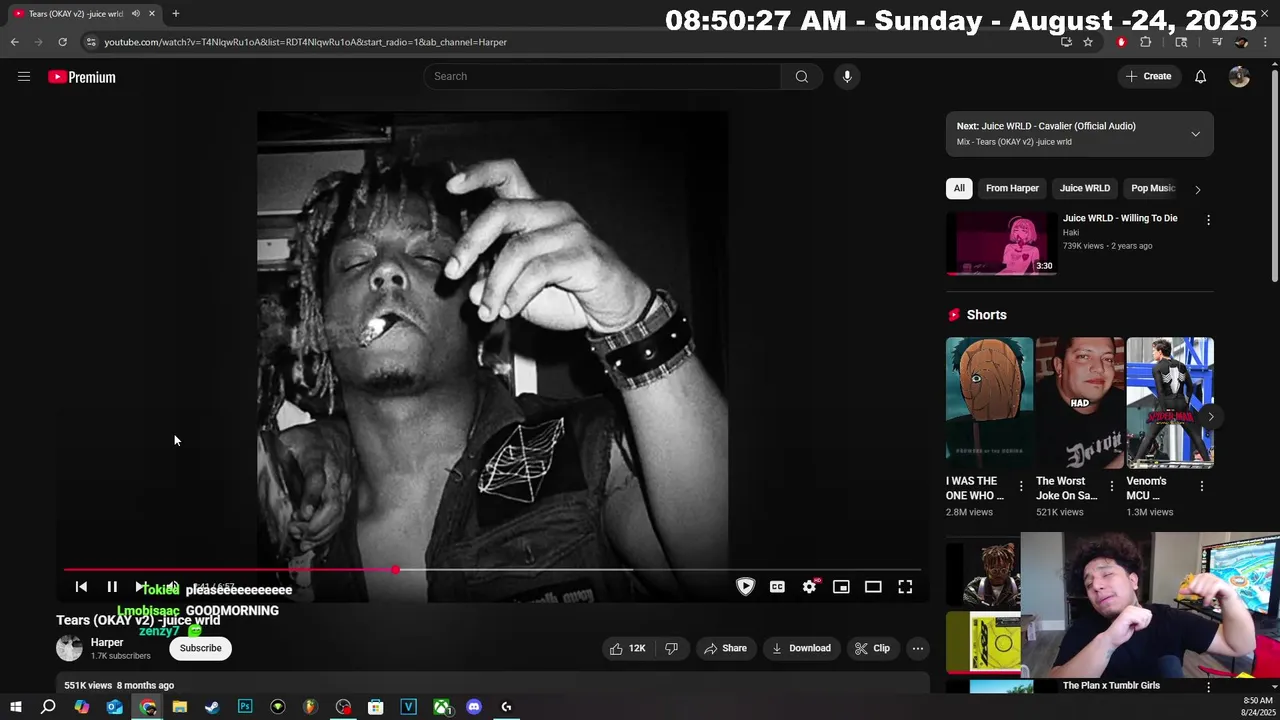Image resolution: width=1280 pixels, height=720 pixels.
Task: Share this video
Action: click(725, 648)
